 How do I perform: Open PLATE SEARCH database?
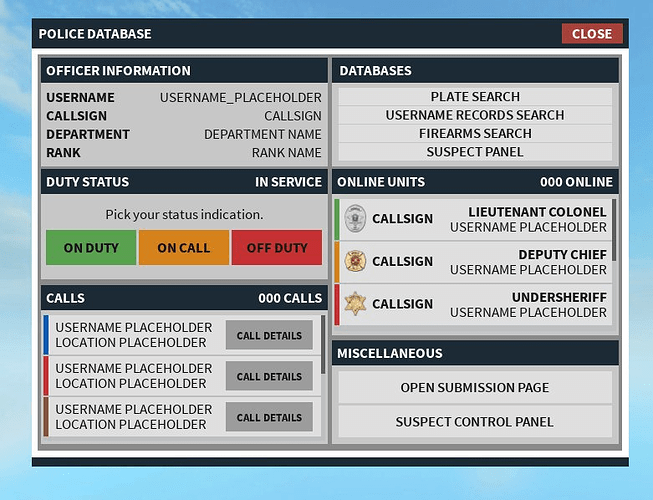coord(475,97)
